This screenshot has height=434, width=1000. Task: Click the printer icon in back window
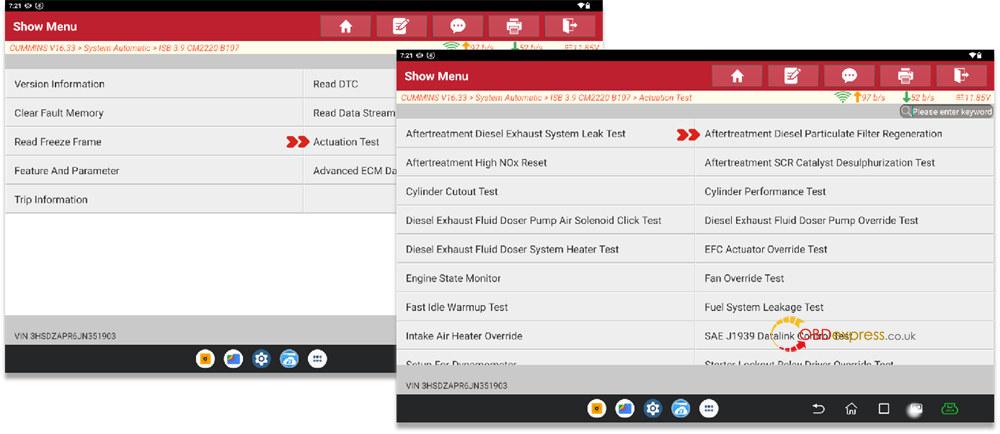click(513, 26)
